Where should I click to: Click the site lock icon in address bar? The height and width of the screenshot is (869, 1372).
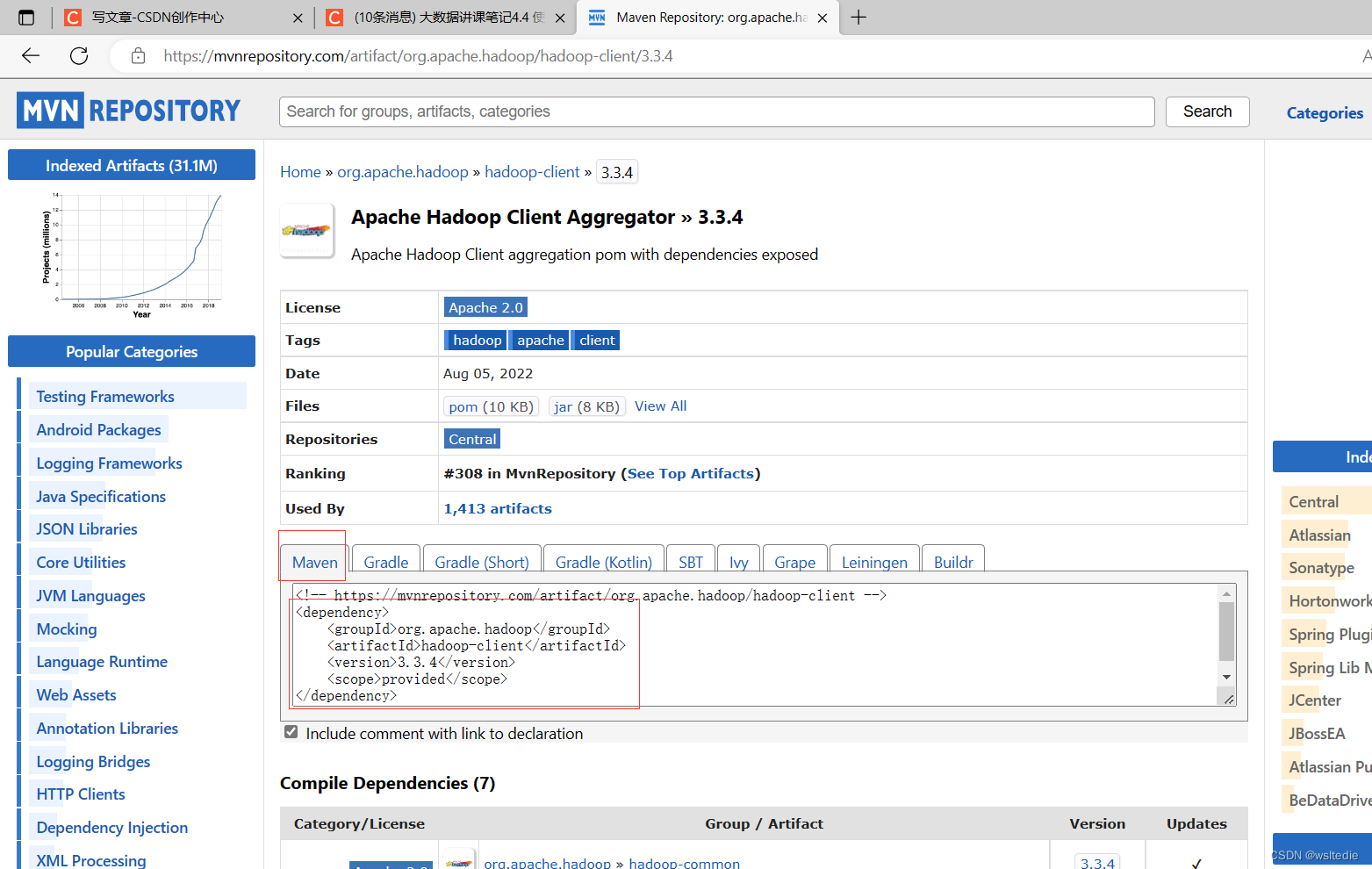coord(138,56)
